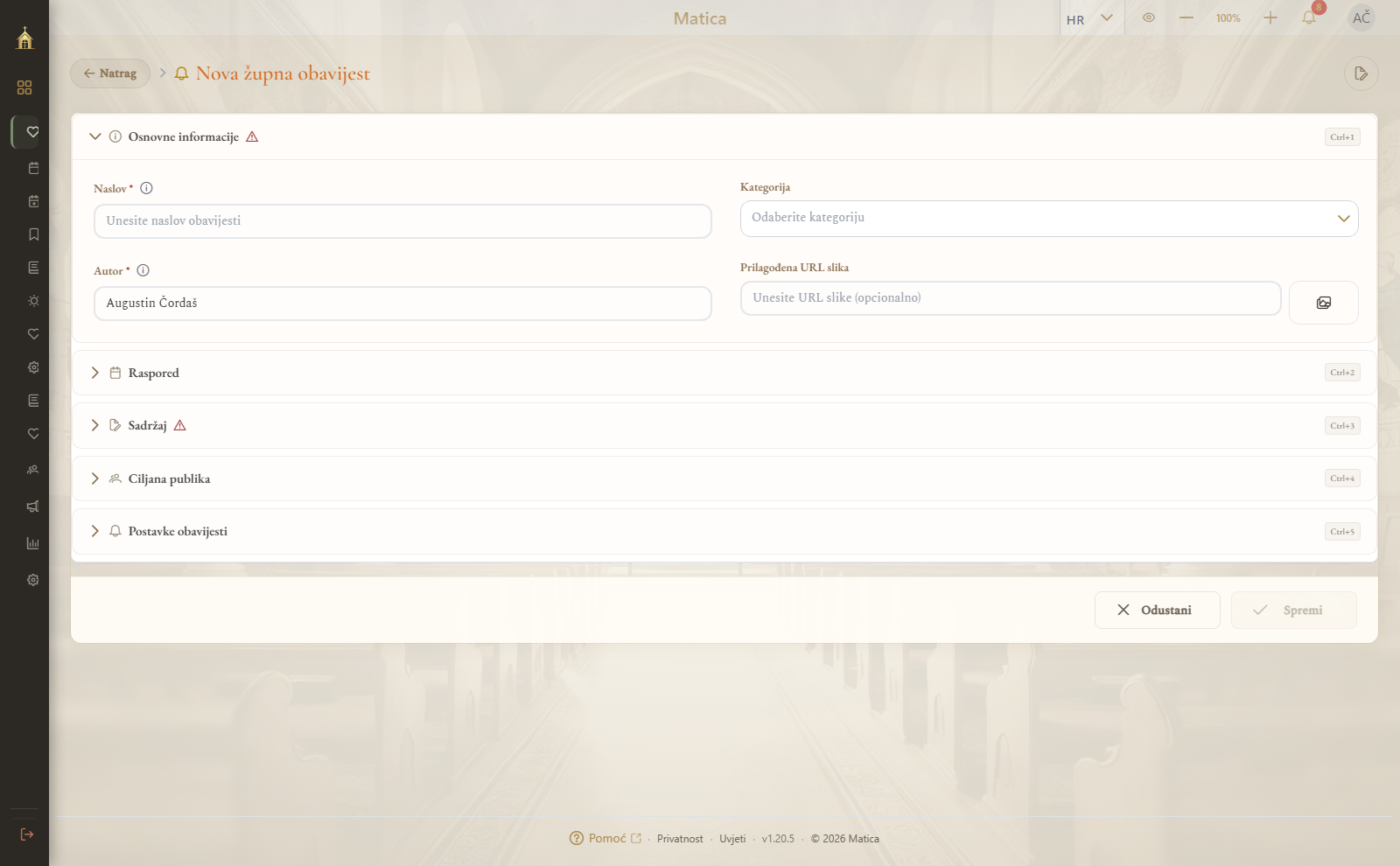The width and height of the screenshot is (1400, 866).
Task: Open the dashboard grid icon in sidebar
Action: (24, 87)
